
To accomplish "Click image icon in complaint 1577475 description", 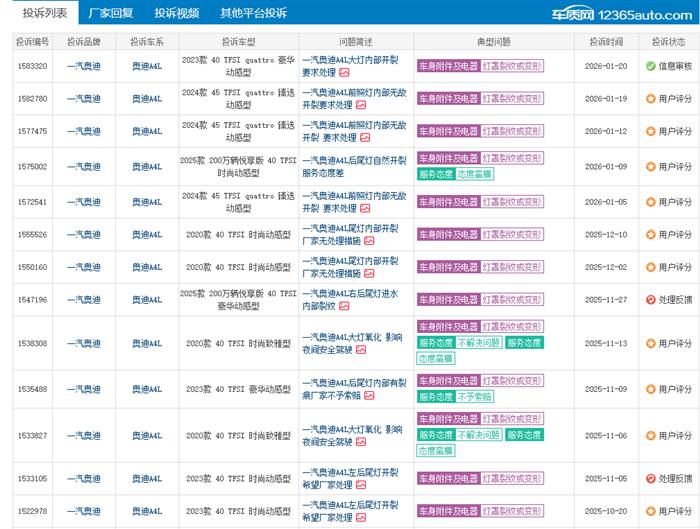I will (365, 138).
